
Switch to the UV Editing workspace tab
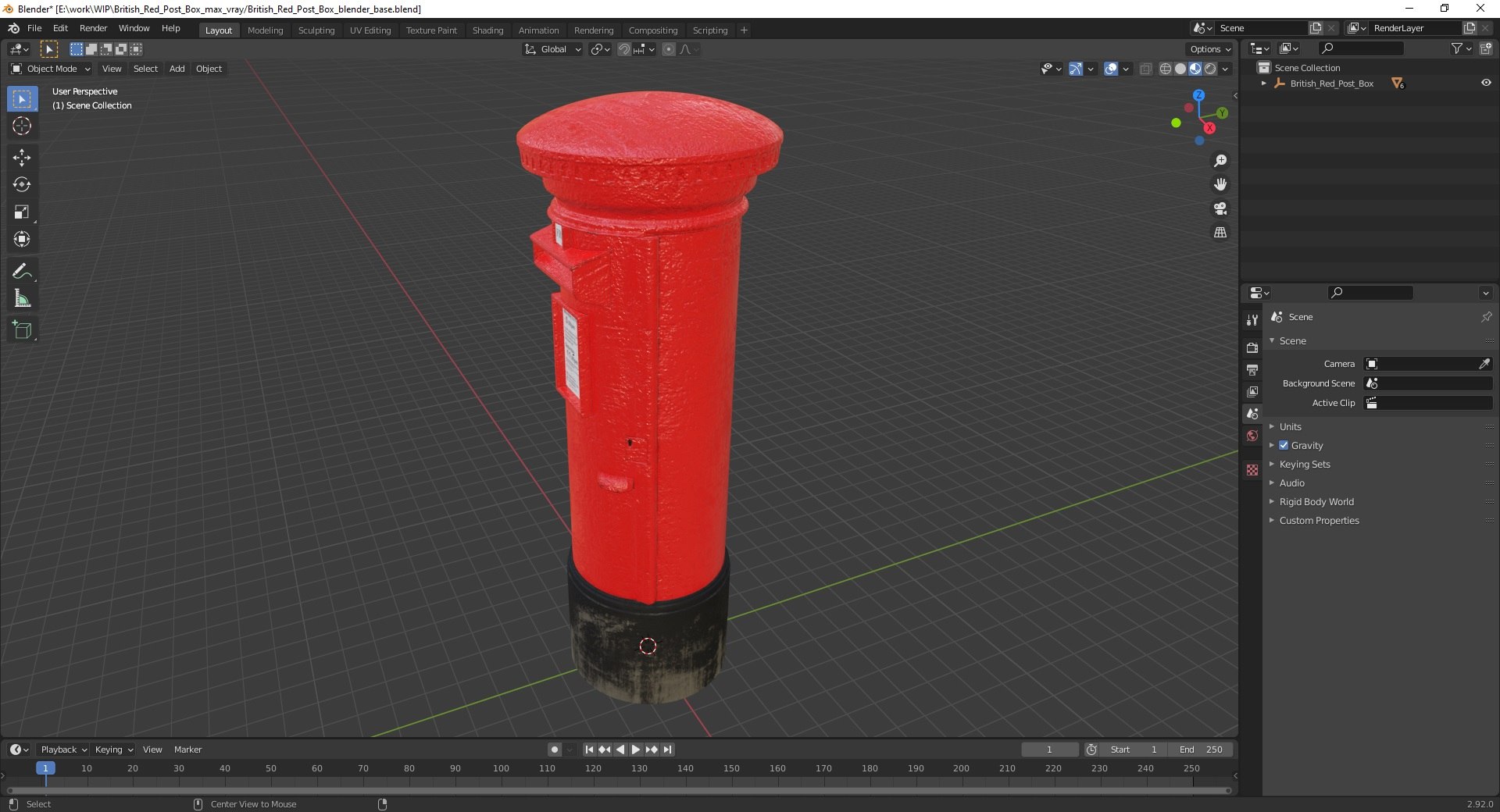coord(370,30)
